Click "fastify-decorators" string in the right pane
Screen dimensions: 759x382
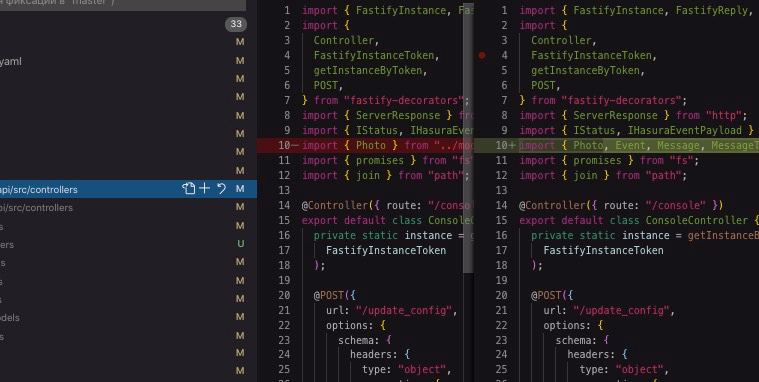[x=622, y=100]
